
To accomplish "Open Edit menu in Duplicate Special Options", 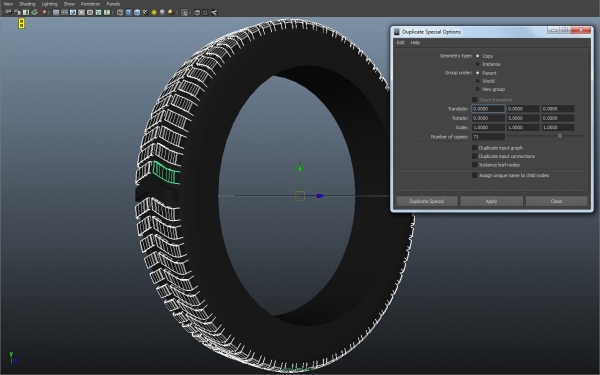I will tap(401, 42).
